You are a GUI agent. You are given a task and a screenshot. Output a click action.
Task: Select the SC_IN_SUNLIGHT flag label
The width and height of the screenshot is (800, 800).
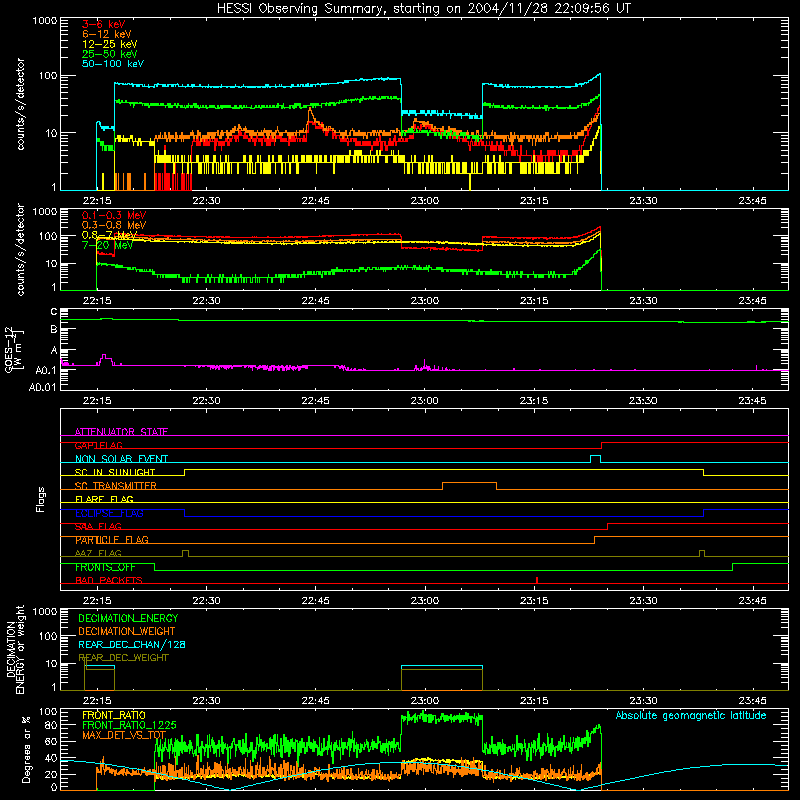[115, 472]
